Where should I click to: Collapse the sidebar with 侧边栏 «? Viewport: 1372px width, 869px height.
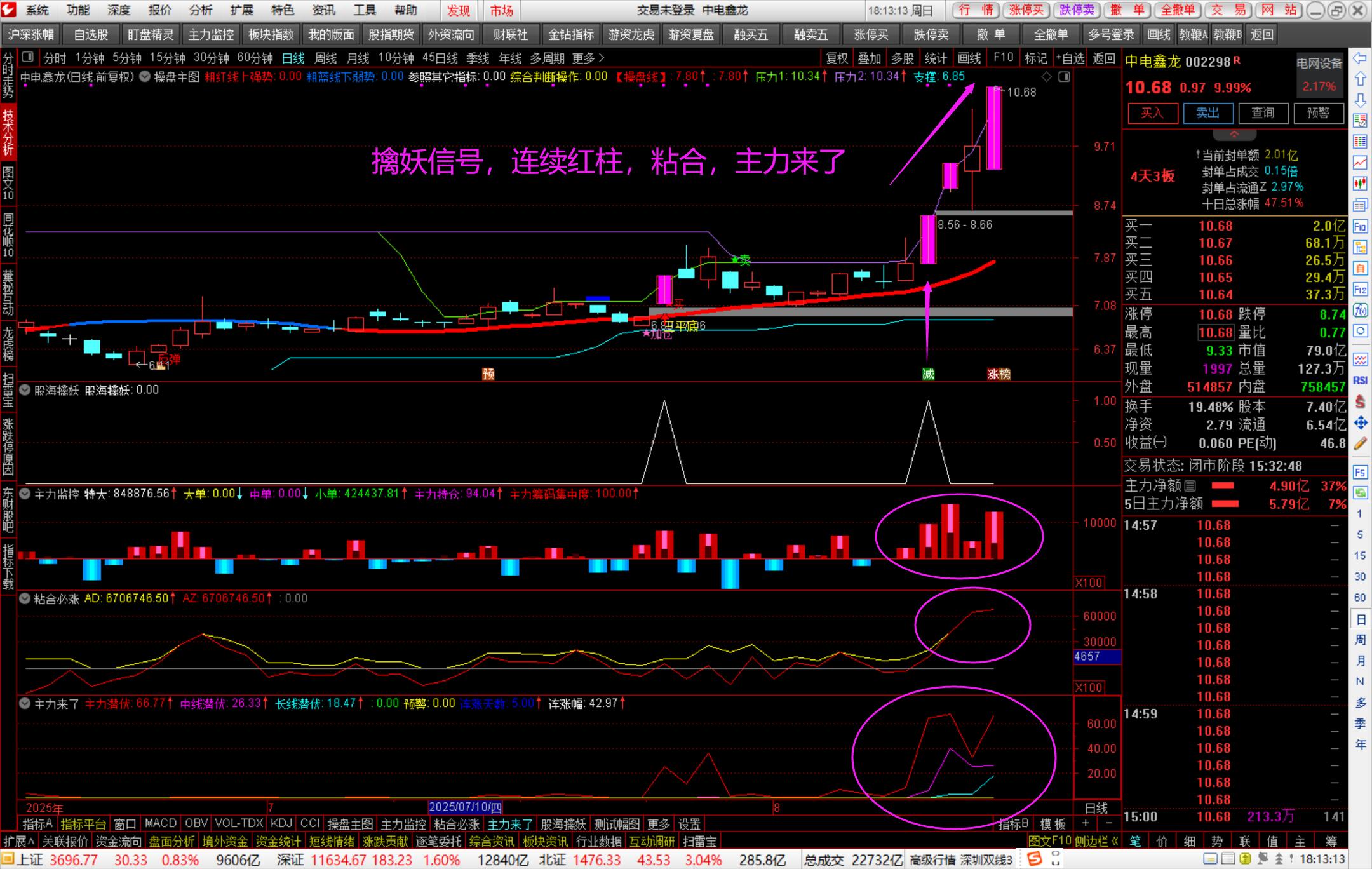(1096, 841)
